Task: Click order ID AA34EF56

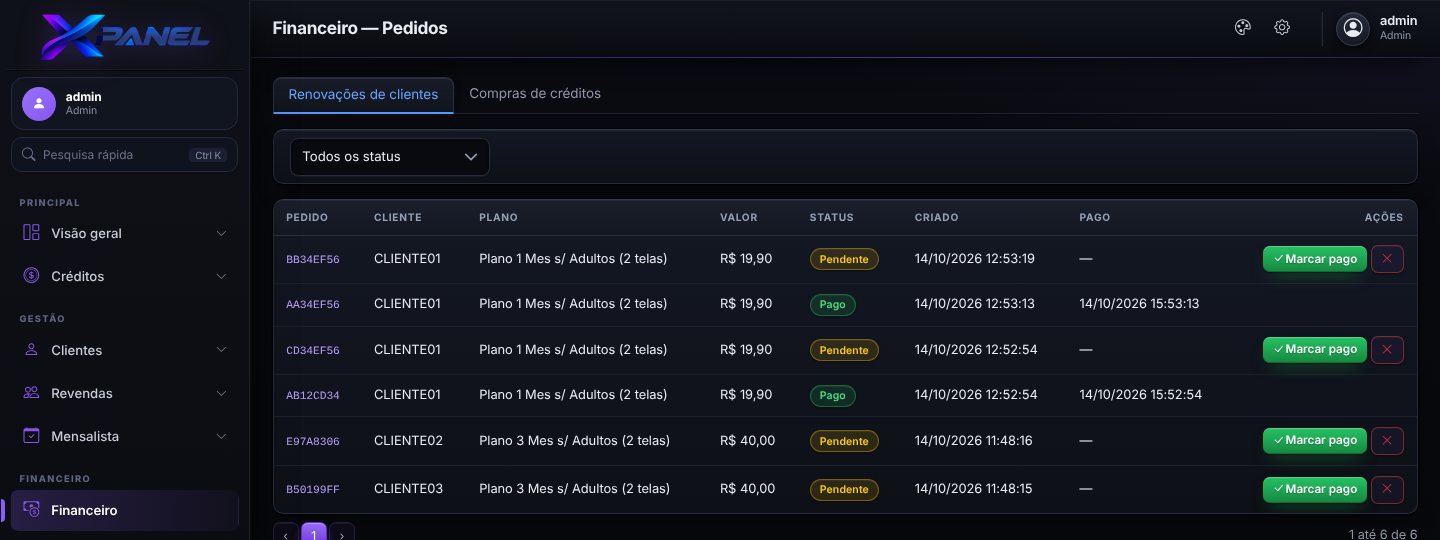Action: (313, 304)
